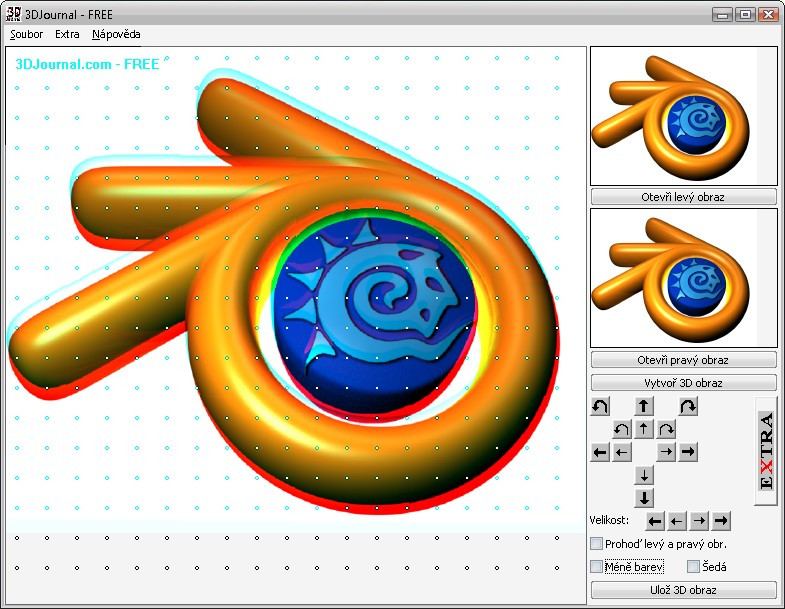This screenshot has height=609, width=785.
Task: Click the bold right arrow in Velikost row
Action: (721, 521)
